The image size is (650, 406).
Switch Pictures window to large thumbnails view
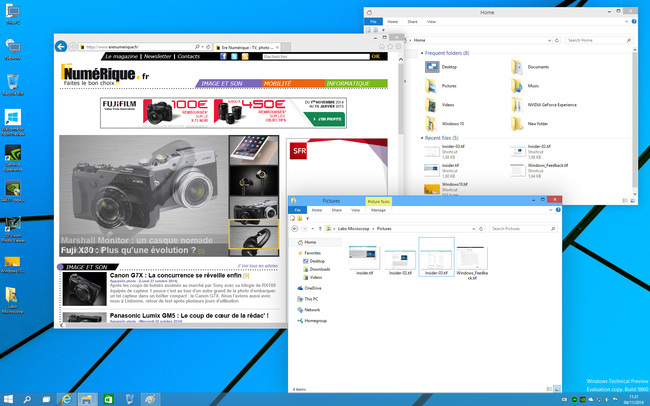(x=557, y=389)
